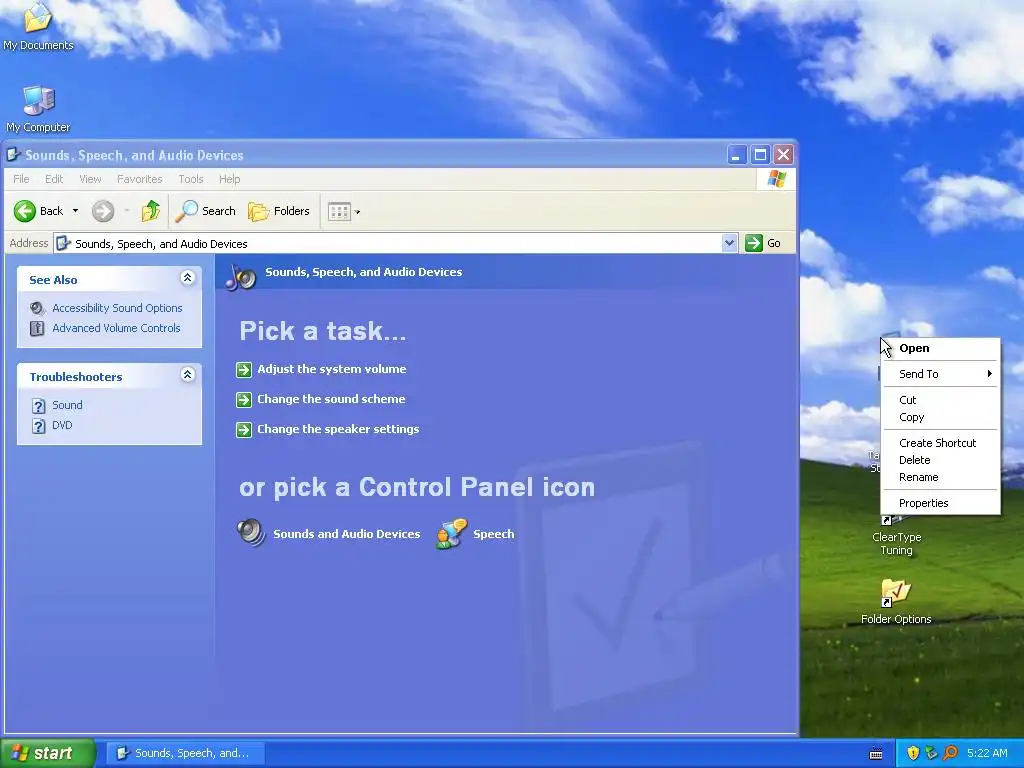This screenshot has width=1024, height=768.
Task: Open the Sound troubleshooter link
Action: click(x=67, y=405)
